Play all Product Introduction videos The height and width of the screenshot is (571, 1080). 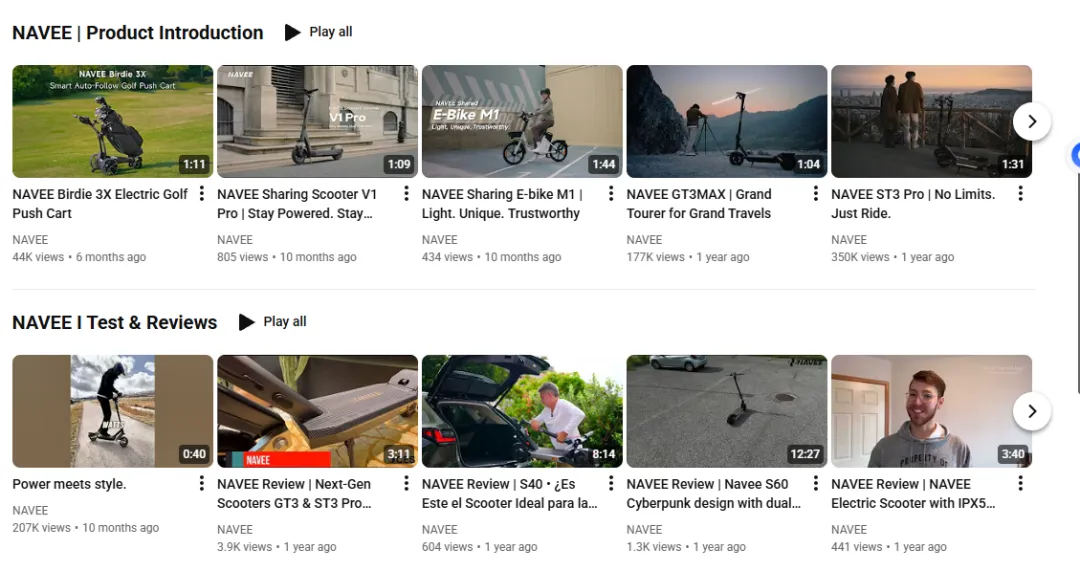coord(319,32)
